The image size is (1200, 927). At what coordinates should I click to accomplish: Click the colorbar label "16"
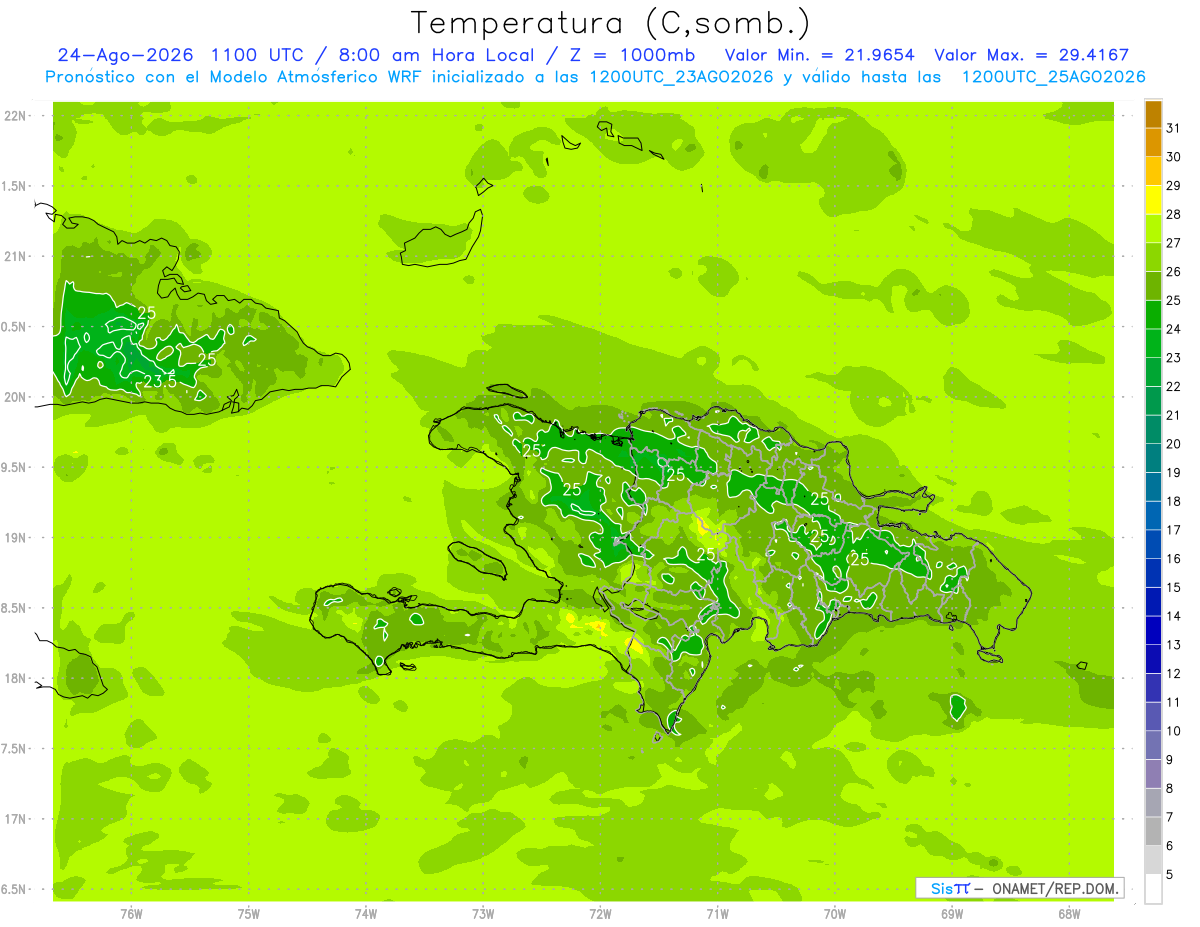pos(1174,558)
